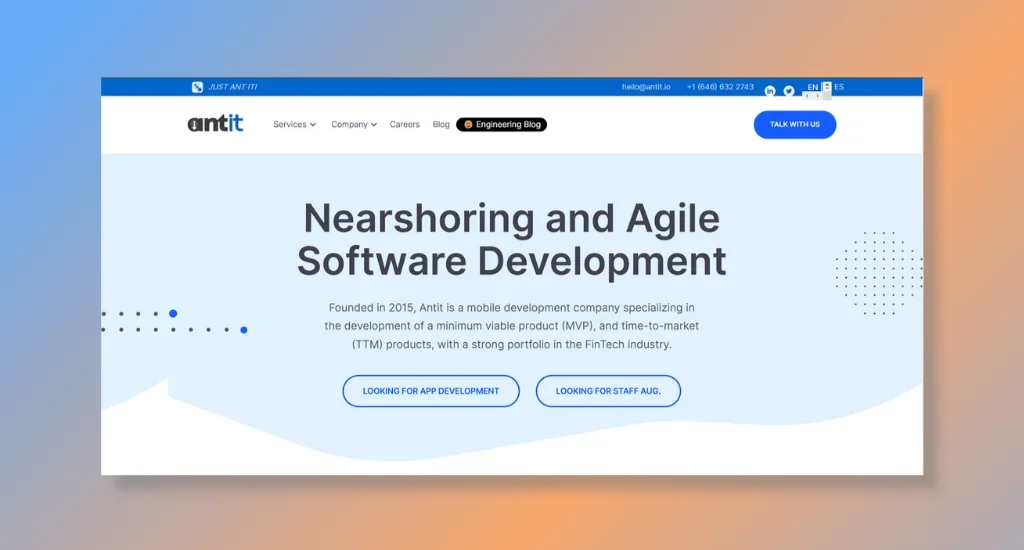Switch site language to ES
1024x550 pixels.
[839, 87]
